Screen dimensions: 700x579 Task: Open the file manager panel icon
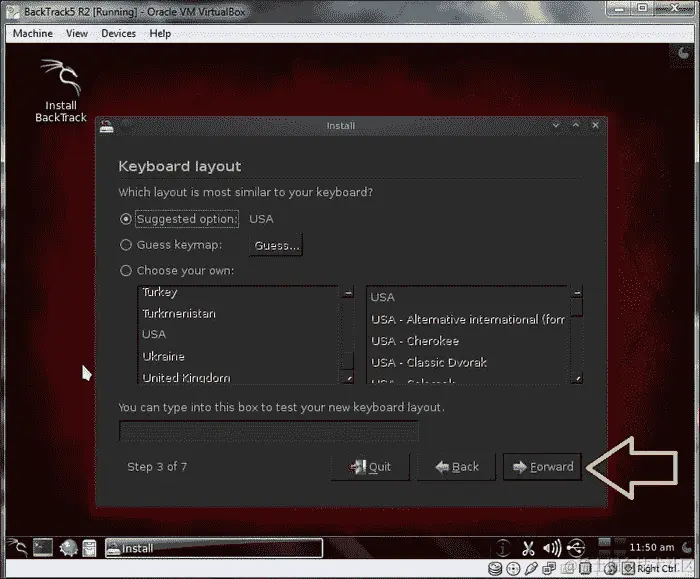pyautogui.click(x=89, y=548)
